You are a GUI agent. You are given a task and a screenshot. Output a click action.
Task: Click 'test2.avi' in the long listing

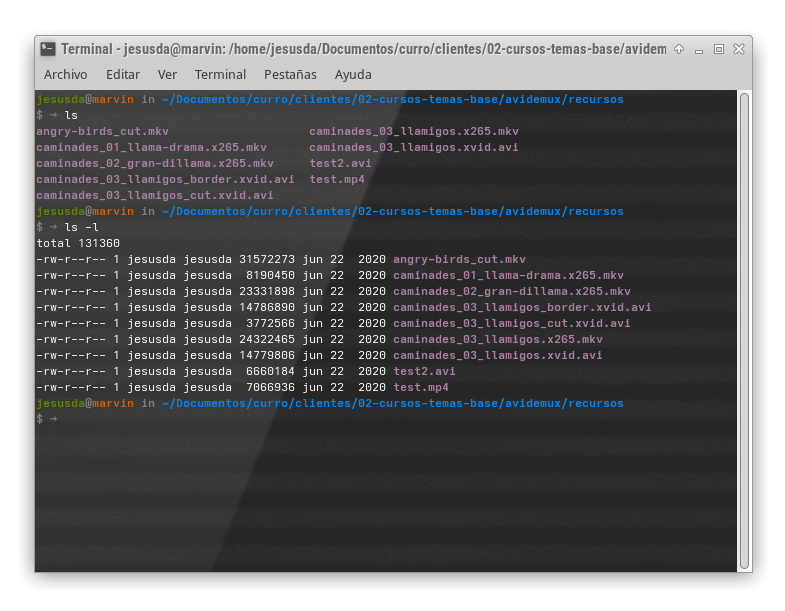click(424, 372)
